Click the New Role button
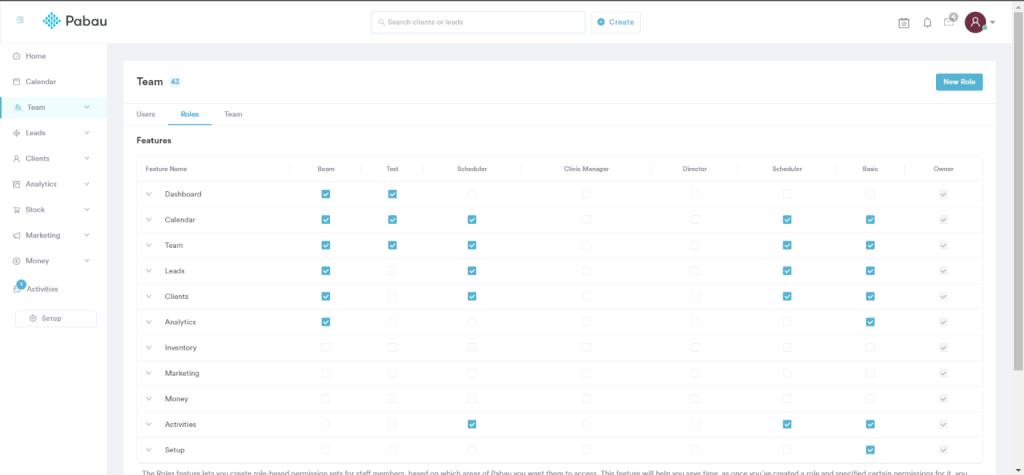Viewport: 1024px width, 475px height. (x=958, y=82)
